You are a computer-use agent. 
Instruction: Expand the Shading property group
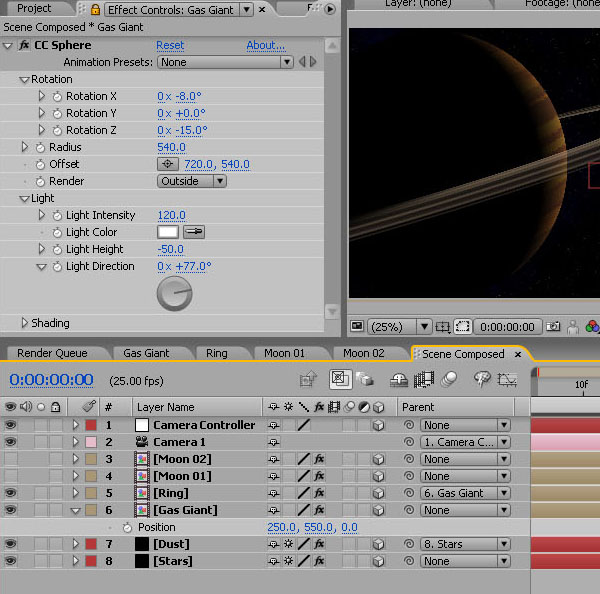pyautogui.click(x=25, y=323)
